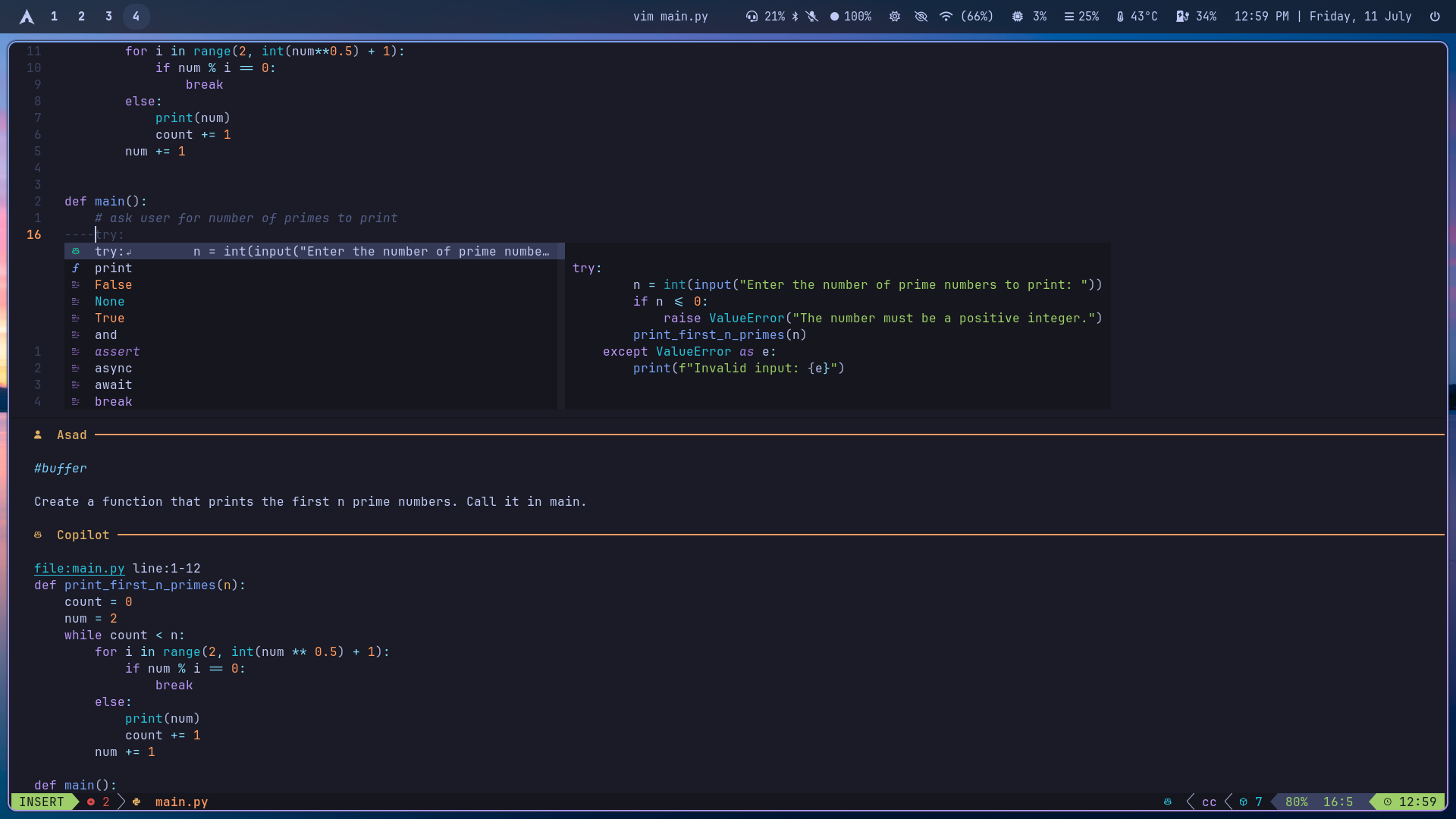Click the CPU usage chip icon
1456x819 pixels.
1017,16
